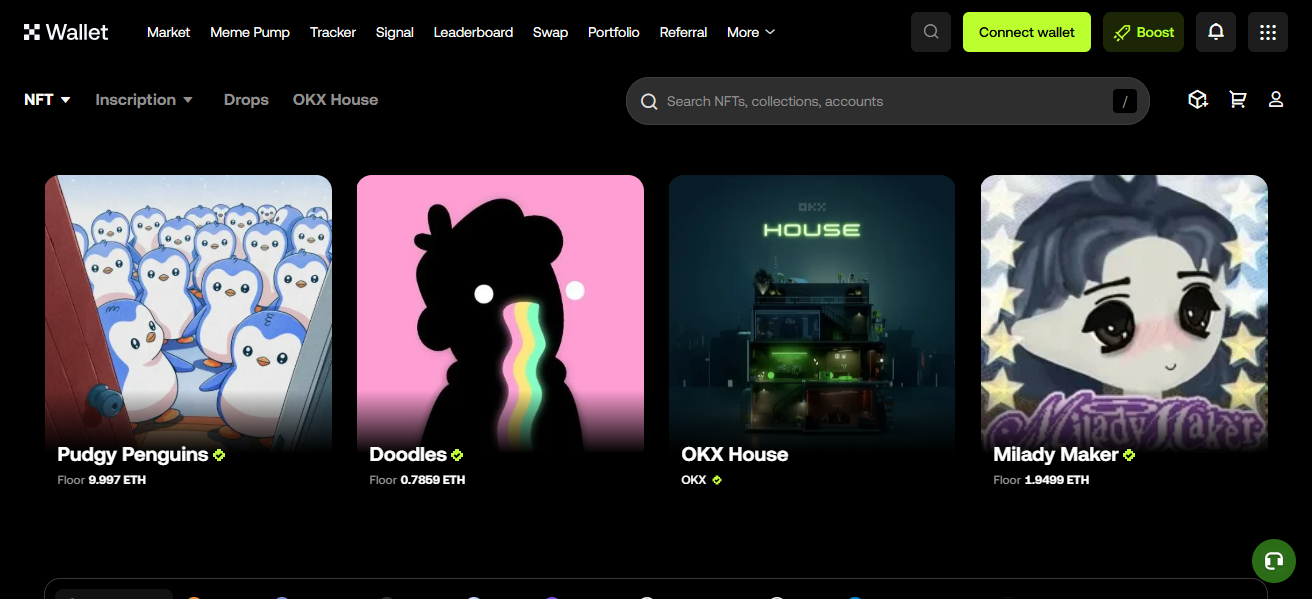Open the headset support chat

1274,561
